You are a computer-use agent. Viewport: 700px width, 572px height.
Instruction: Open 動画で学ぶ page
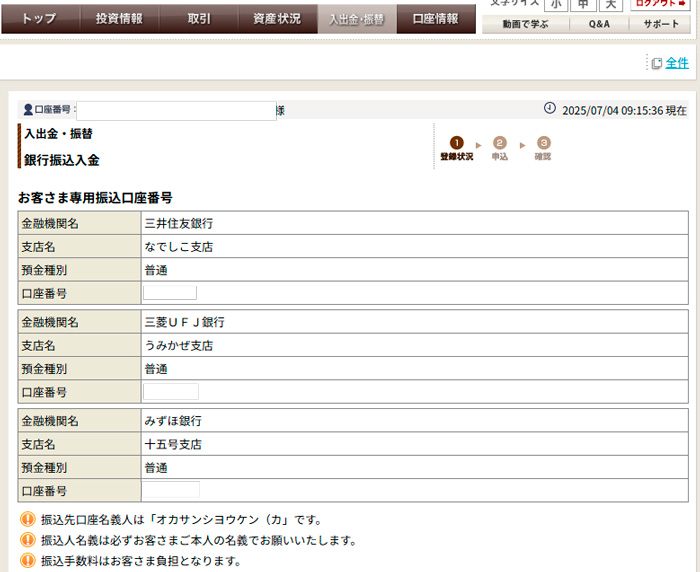click(526, 24)
